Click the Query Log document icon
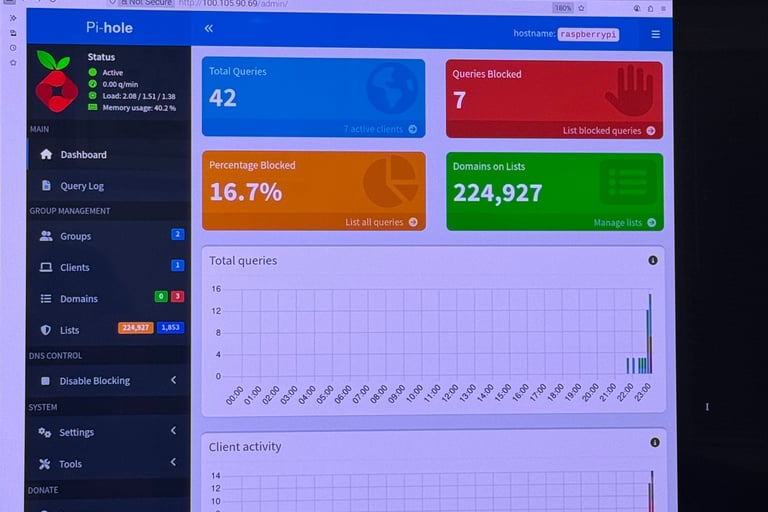Screen dimensions: 768x512 (x=46, y=185)
